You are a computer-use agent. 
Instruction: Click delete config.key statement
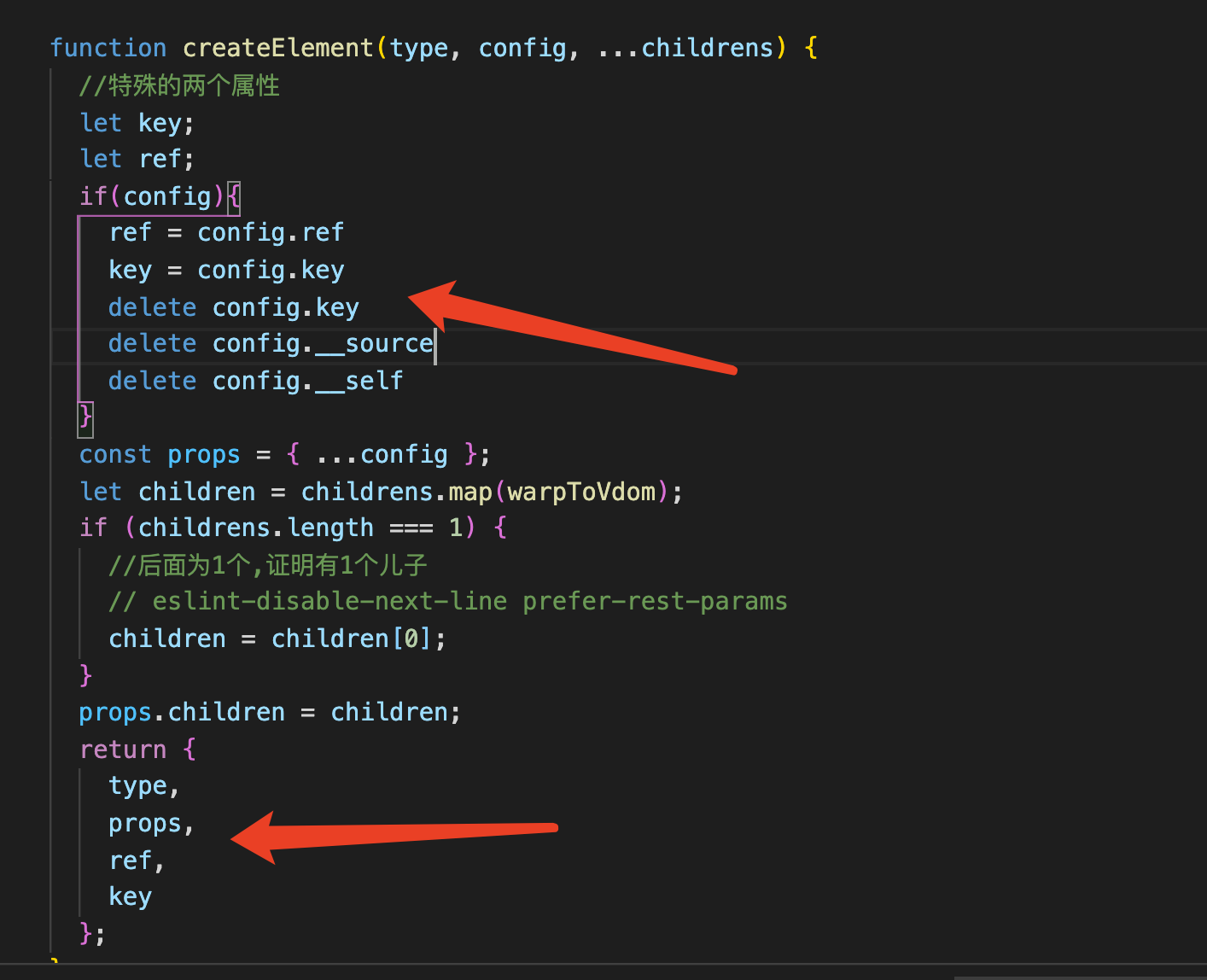pyautogui.click(x=233, y=306)
